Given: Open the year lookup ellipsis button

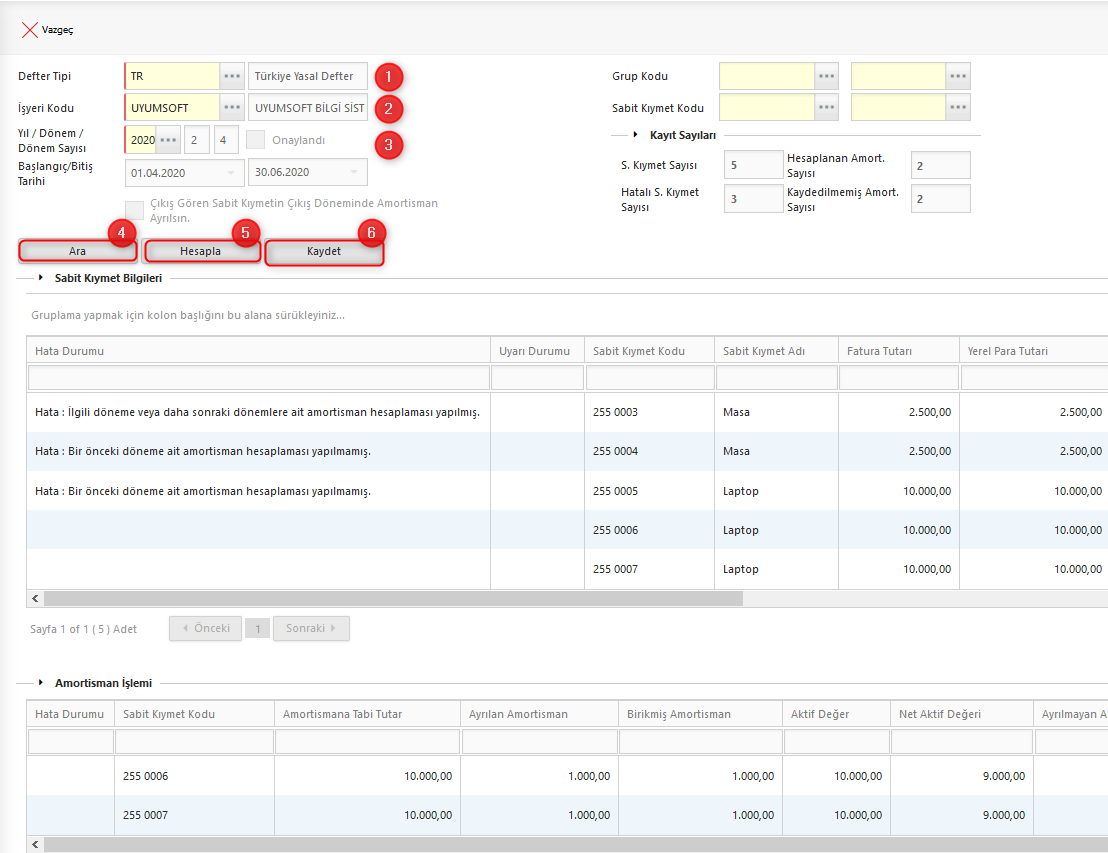Looking at the screenshot, I should pos(168,140).
